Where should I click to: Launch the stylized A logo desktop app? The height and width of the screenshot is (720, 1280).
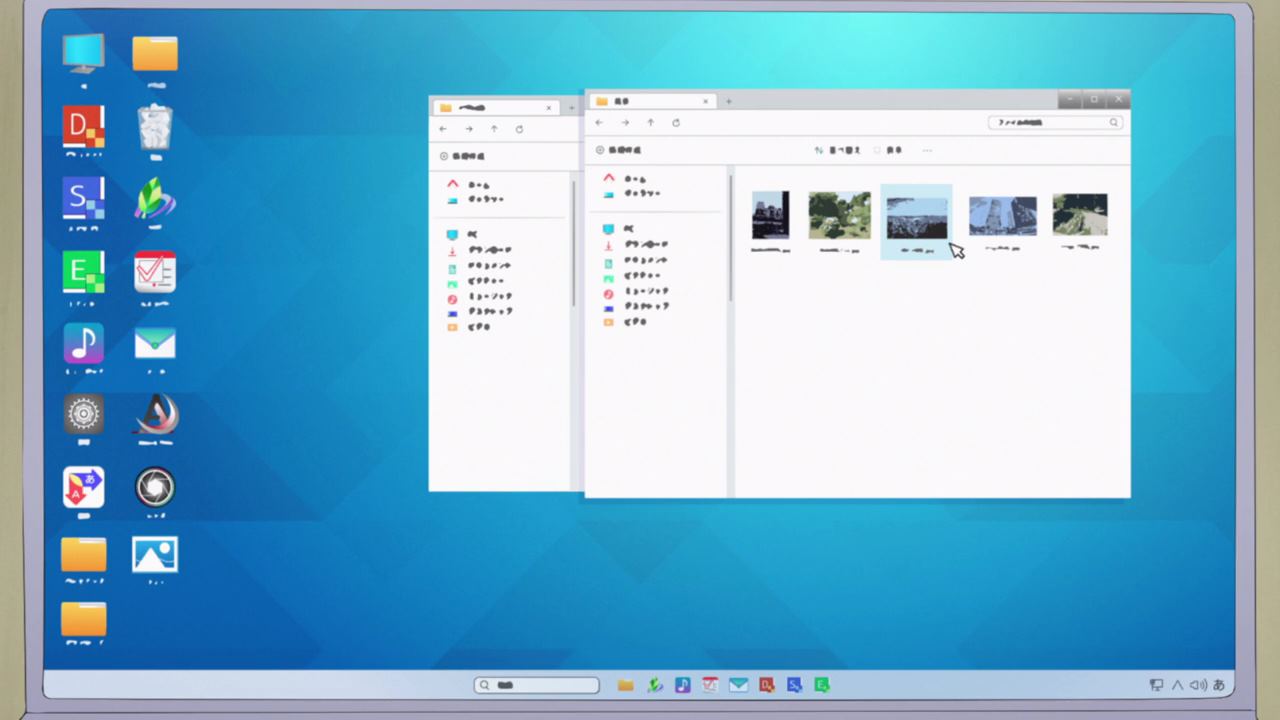pyautogui.click(x=155, y=414)
